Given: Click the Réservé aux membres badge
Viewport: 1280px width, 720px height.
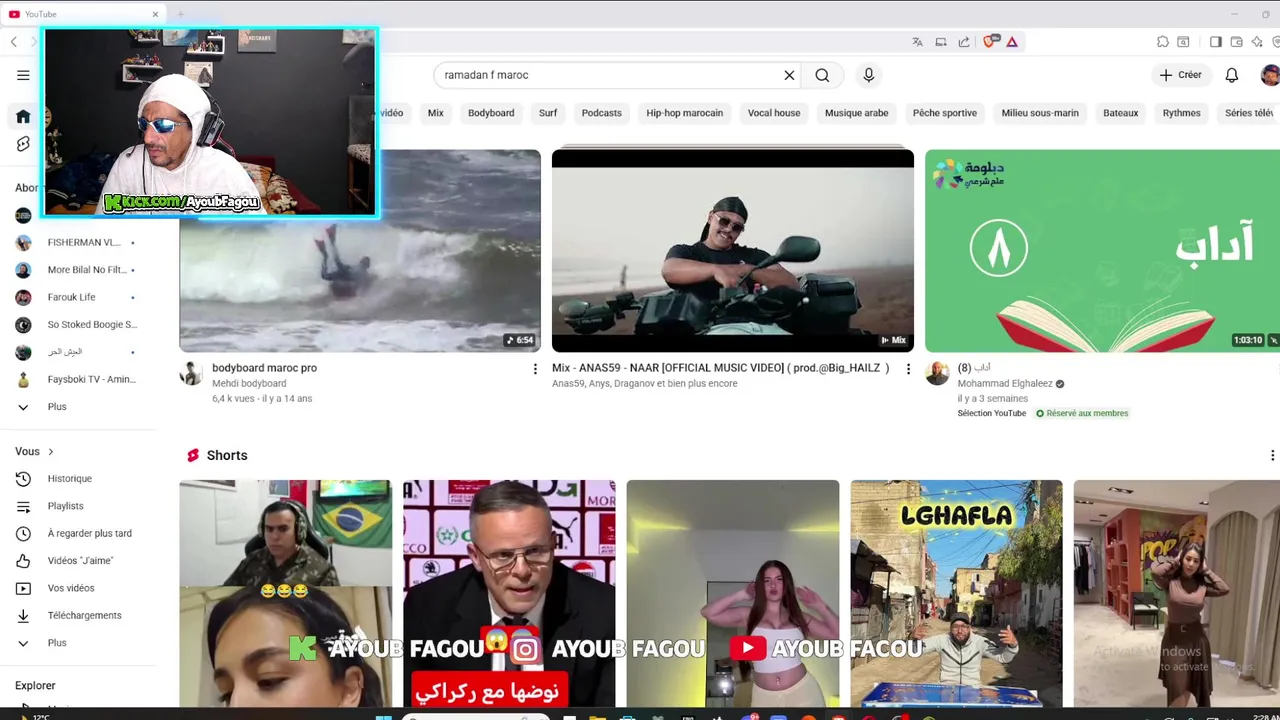Looking at the screenshot, I should click(1082, 413).
